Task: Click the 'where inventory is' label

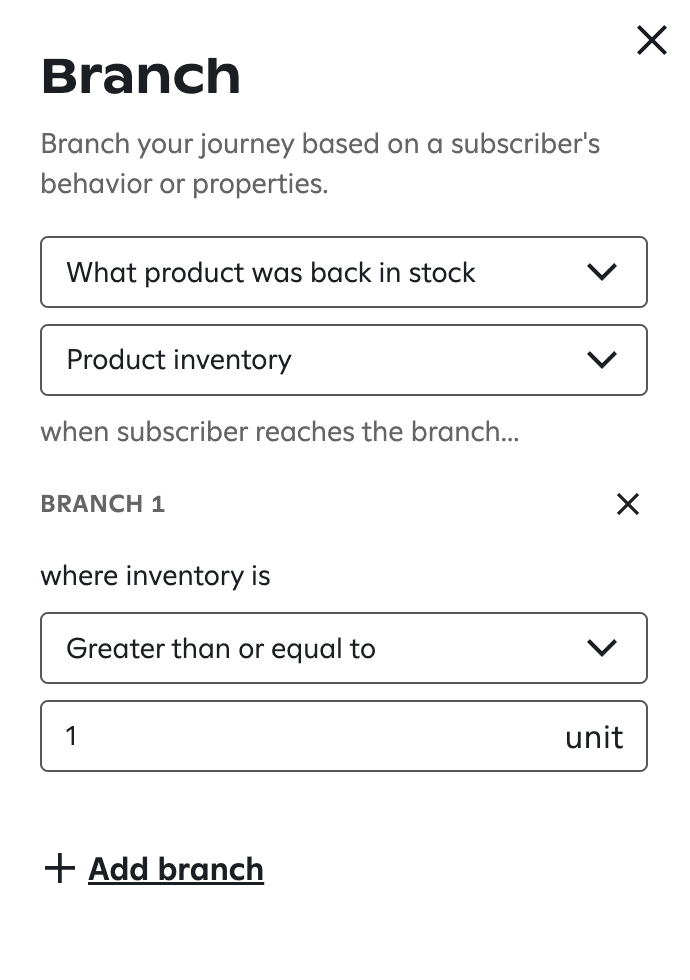Action: coord(155,576)
